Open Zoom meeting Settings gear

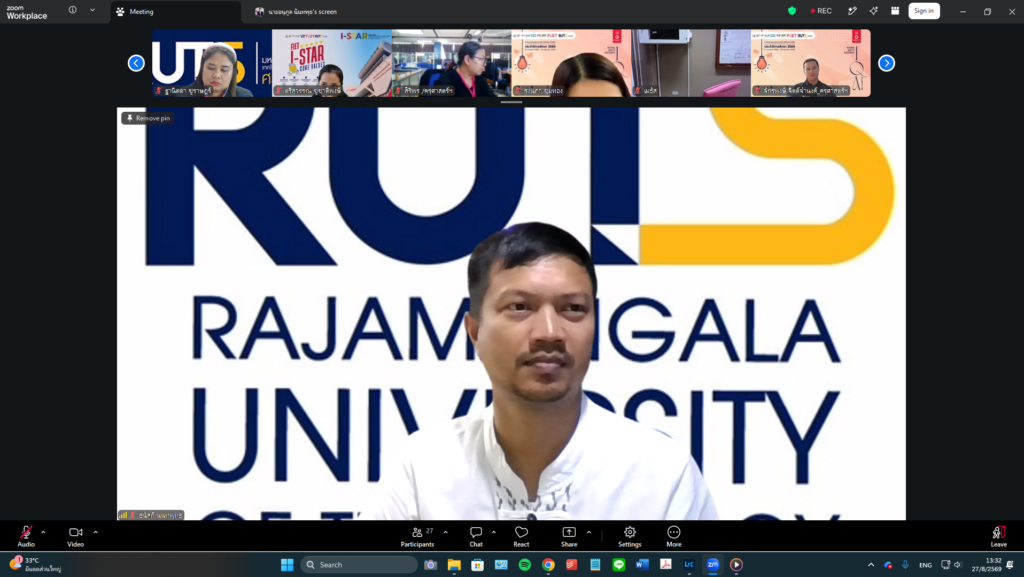pos(630,537)
